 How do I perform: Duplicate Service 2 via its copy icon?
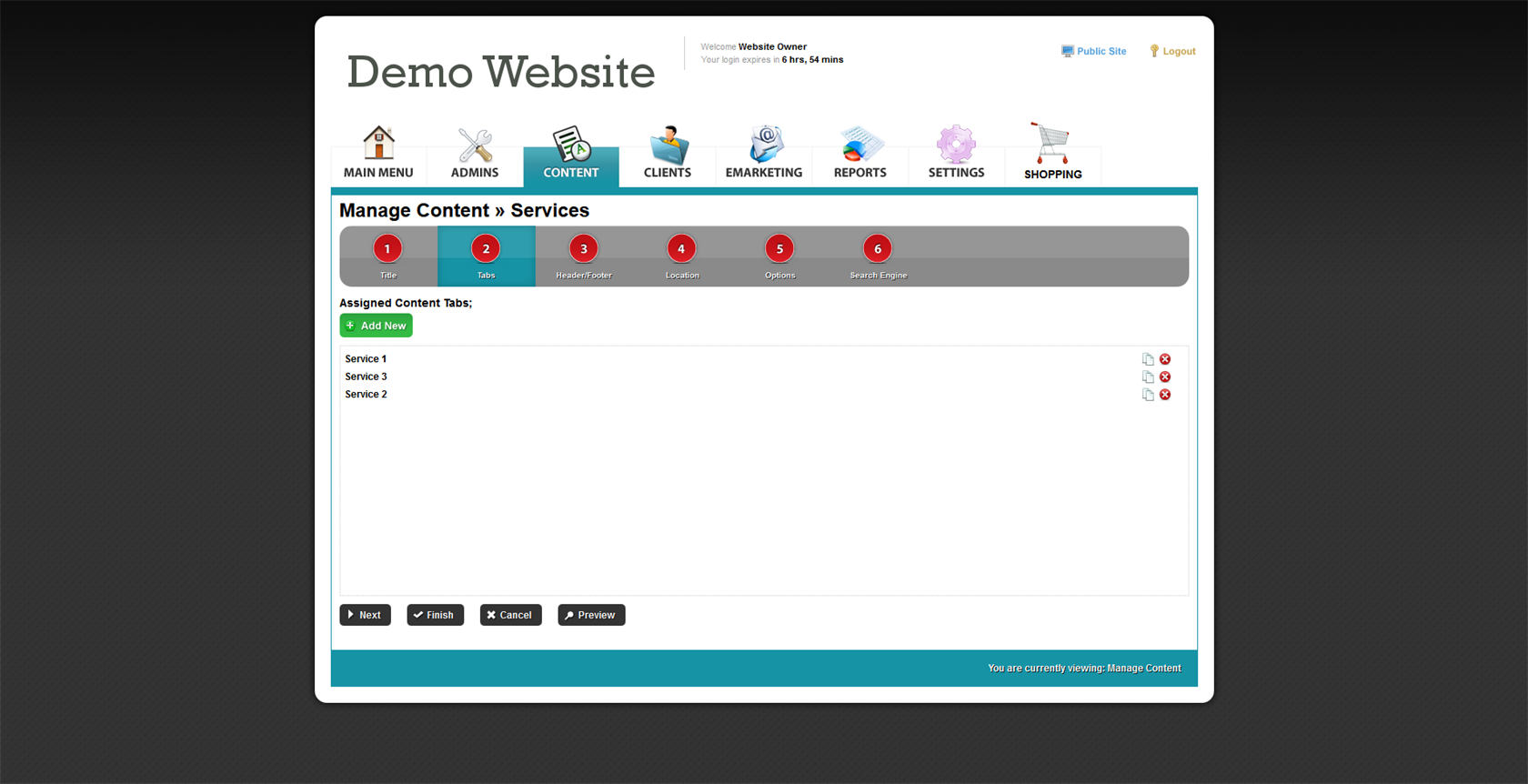1148,395
